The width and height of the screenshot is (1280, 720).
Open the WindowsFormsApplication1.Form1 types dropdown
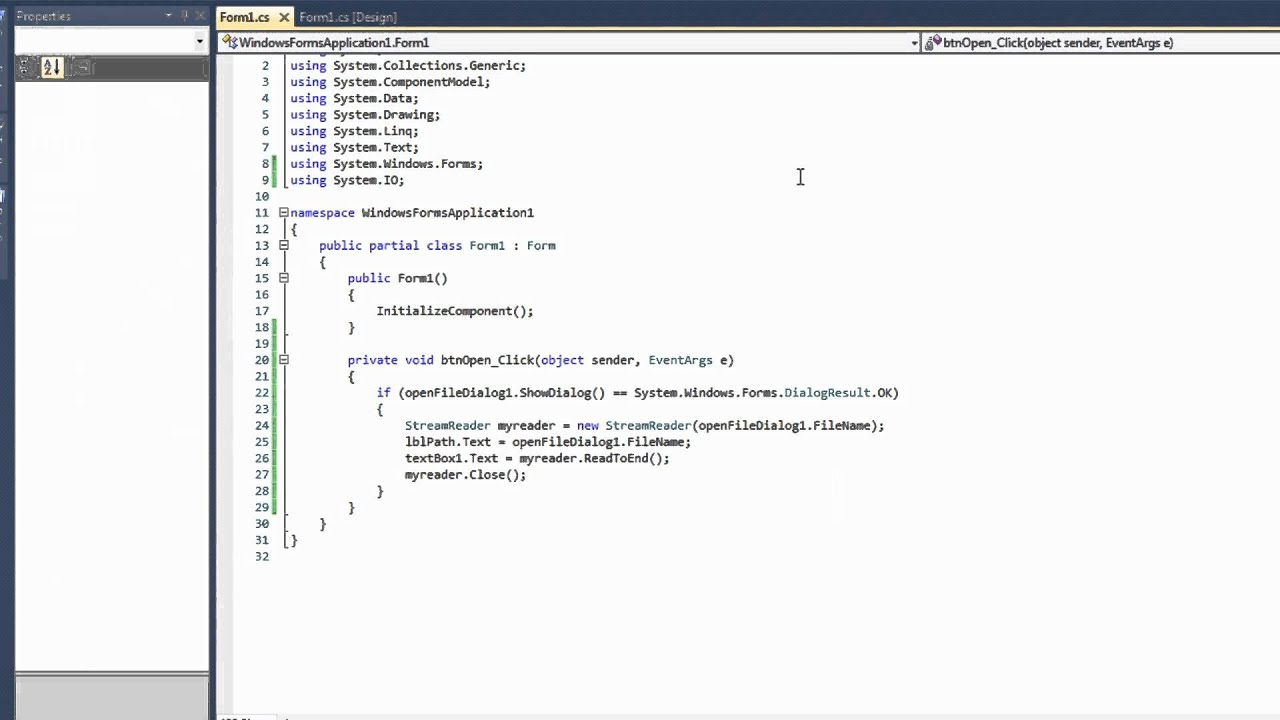(x=569, y=42)
